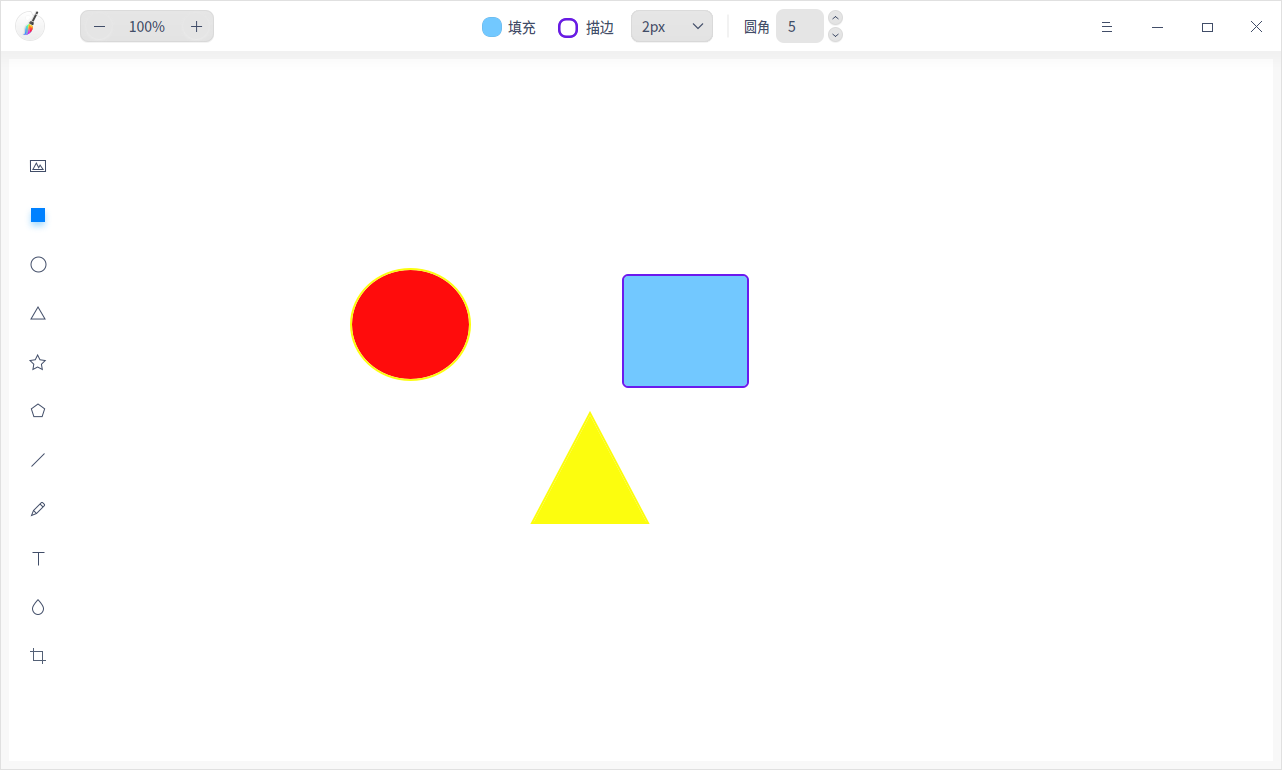Select the crop tool
The image size is (1282, 770).
38,656
